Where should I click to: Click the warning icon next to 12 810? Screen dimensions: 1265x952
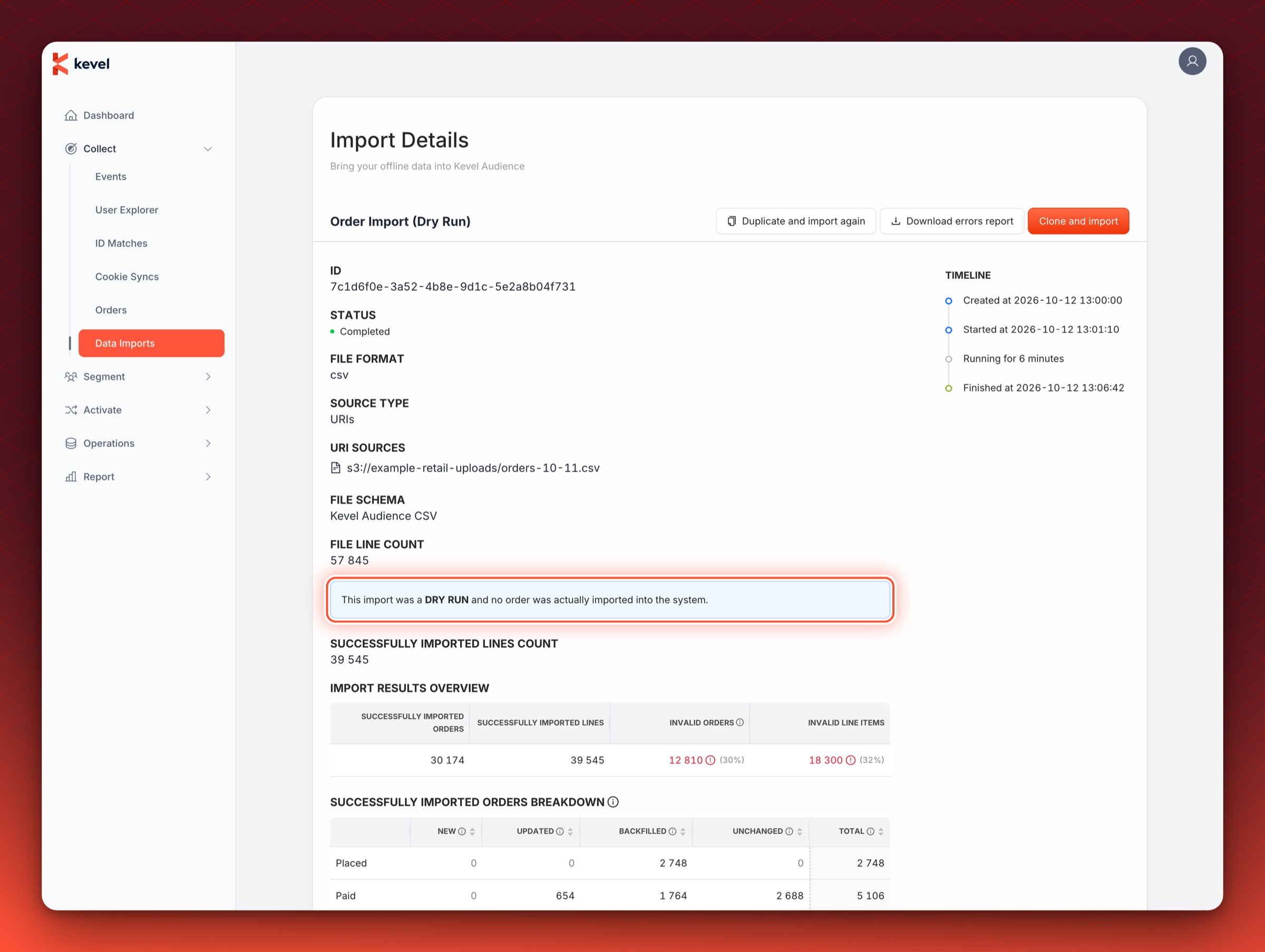pyautogui.click(x=709, y=760)
